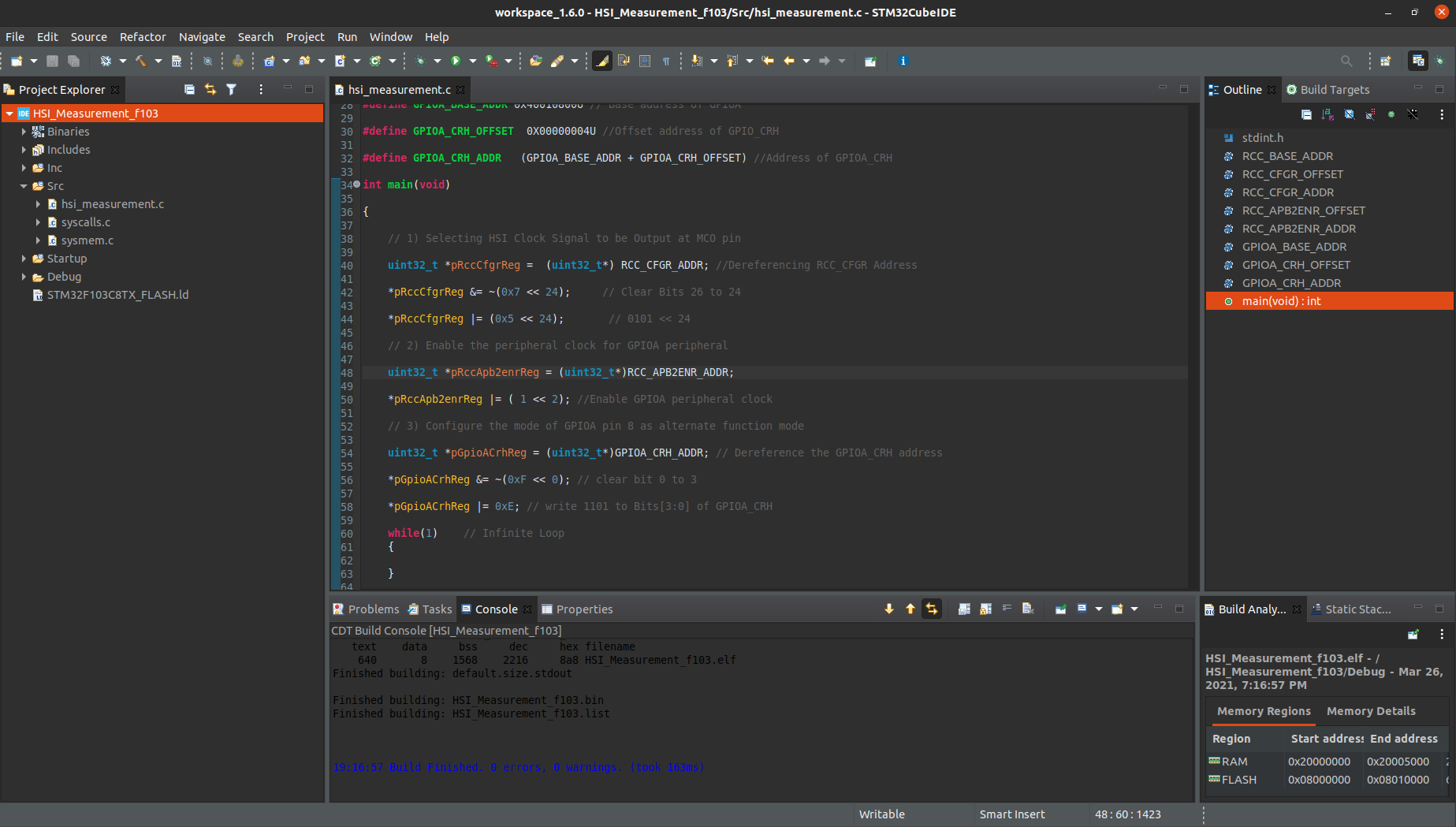This screenshot has width=1456, height=827.
Task: Select GPIOA_CRH_ADDR in the Outline list
Action: 1290,283
